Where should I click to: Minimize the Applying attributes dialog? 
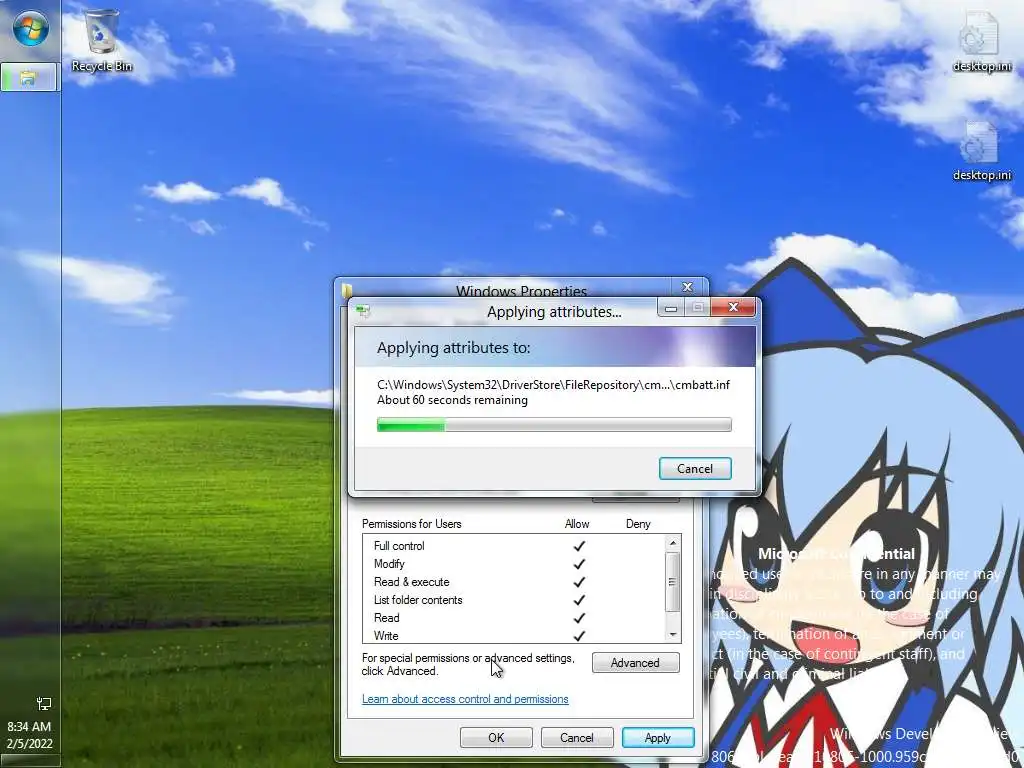coord(671,308)
